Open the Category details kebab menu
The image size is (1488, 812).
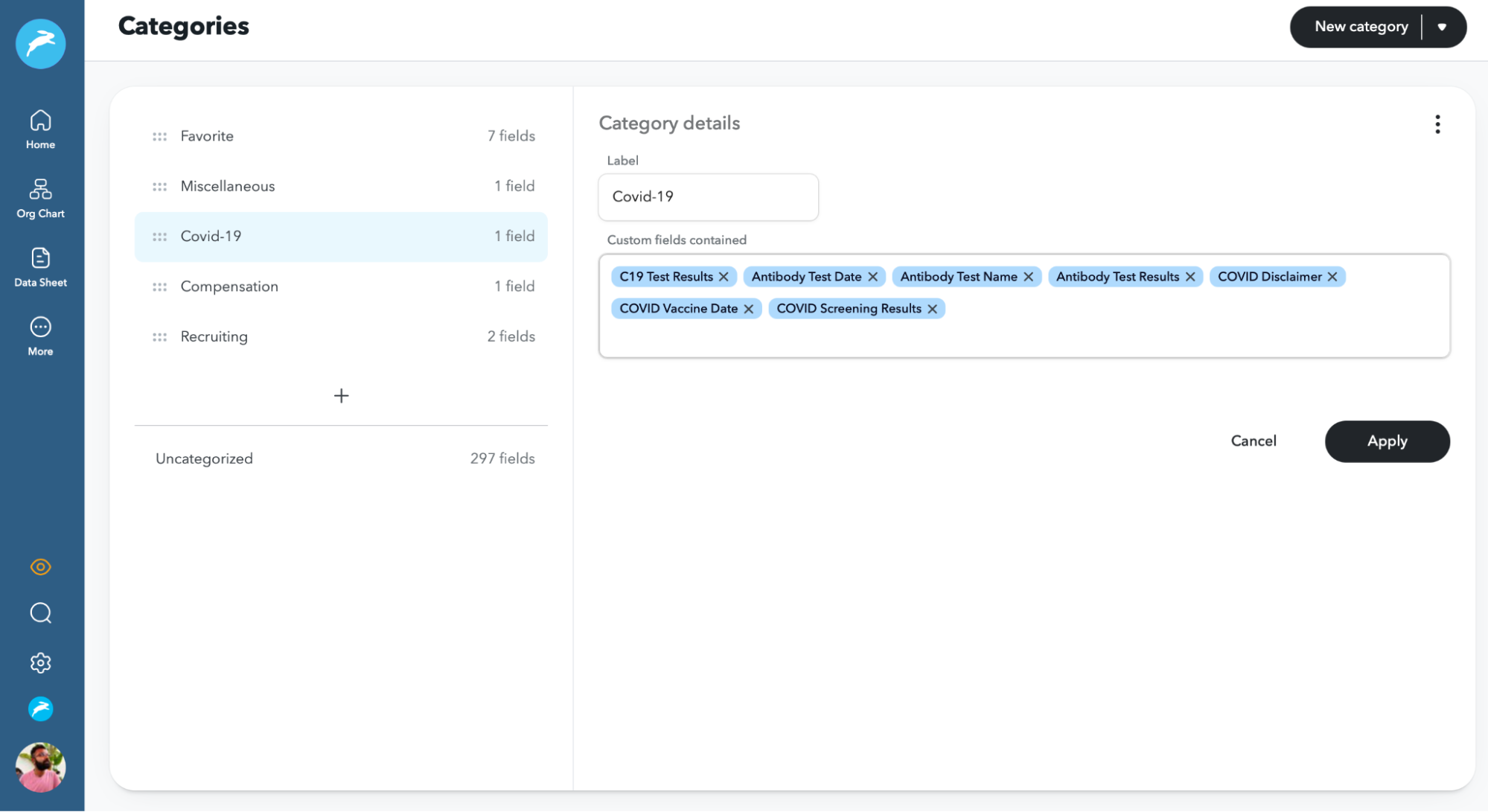tap(1437, 124)
